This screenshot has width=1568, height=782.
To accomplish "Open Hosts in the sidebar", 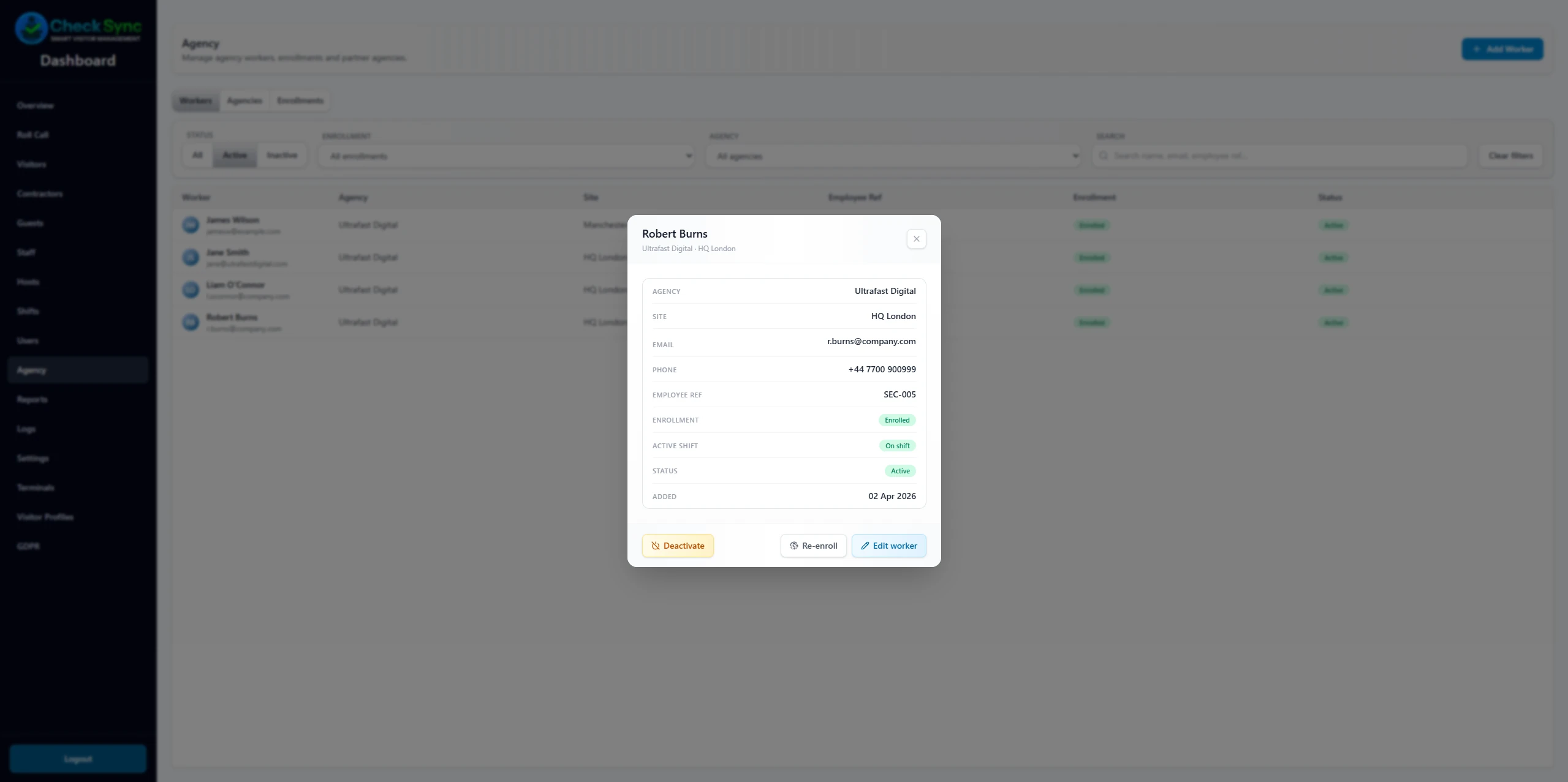I will tap(78, 282).
